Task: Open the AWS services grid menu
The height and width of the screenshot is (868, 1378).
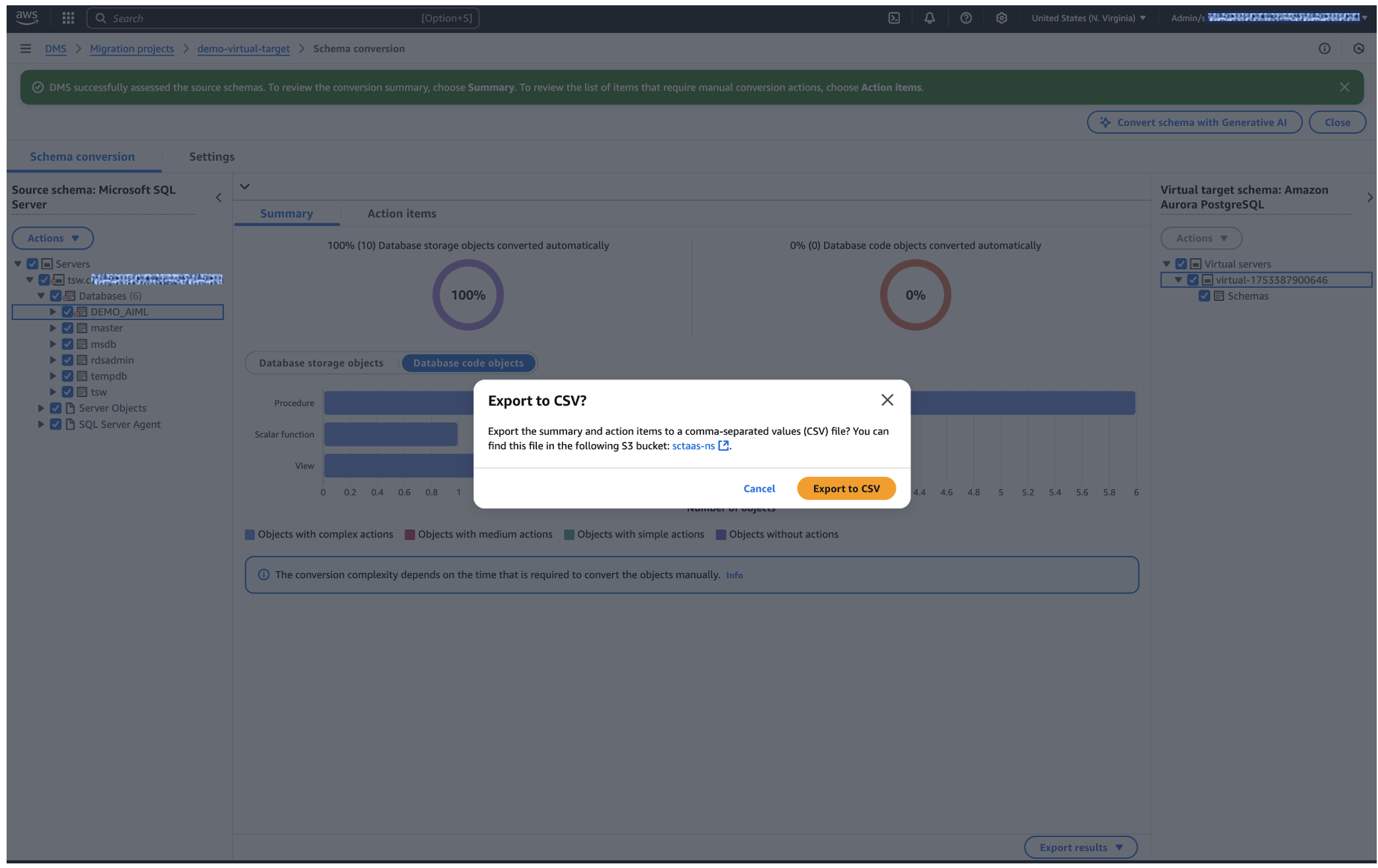Action: click(x=68, y=18)
